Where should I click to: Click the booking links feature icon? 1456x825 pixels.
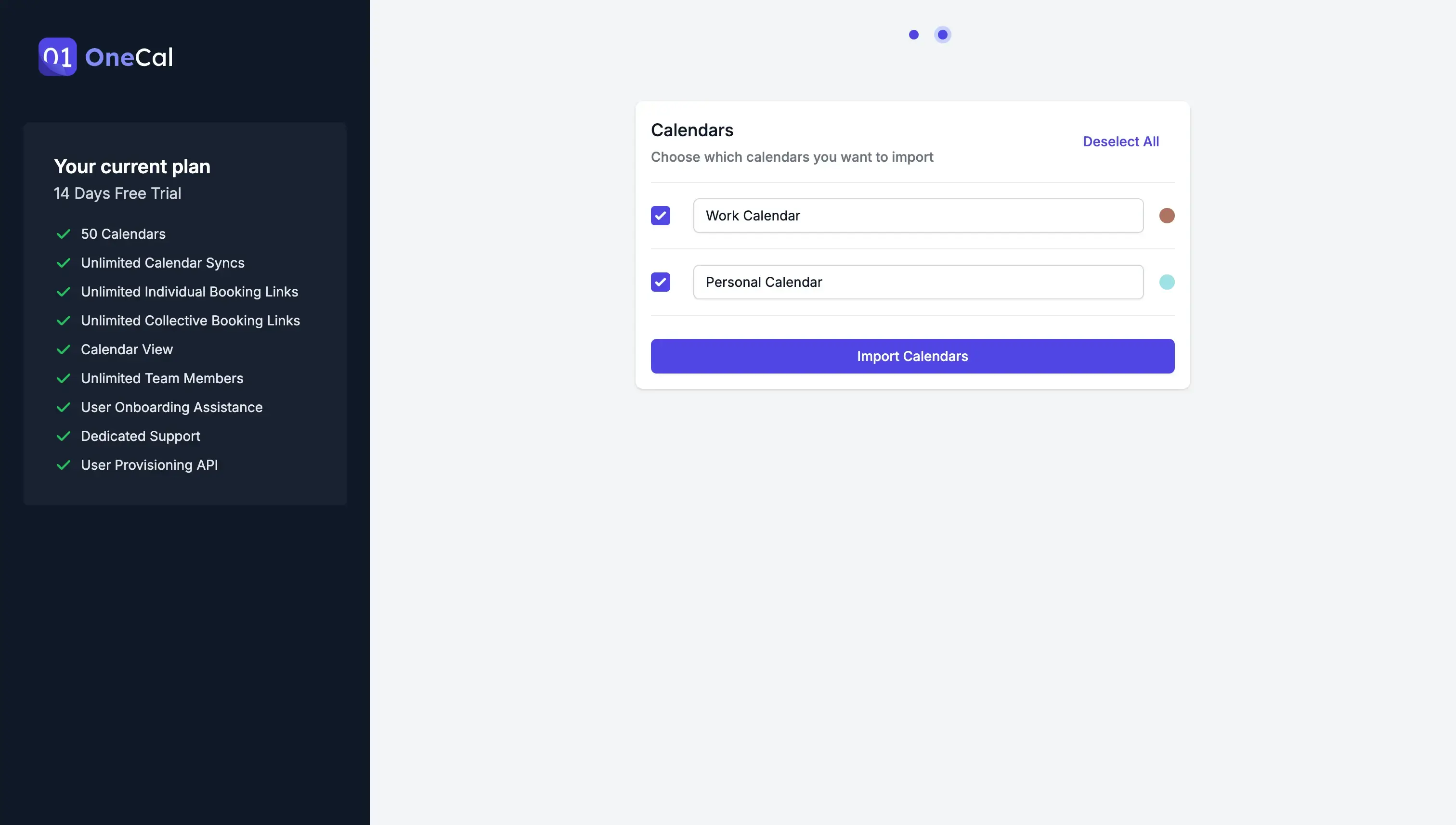coord(63,292)
